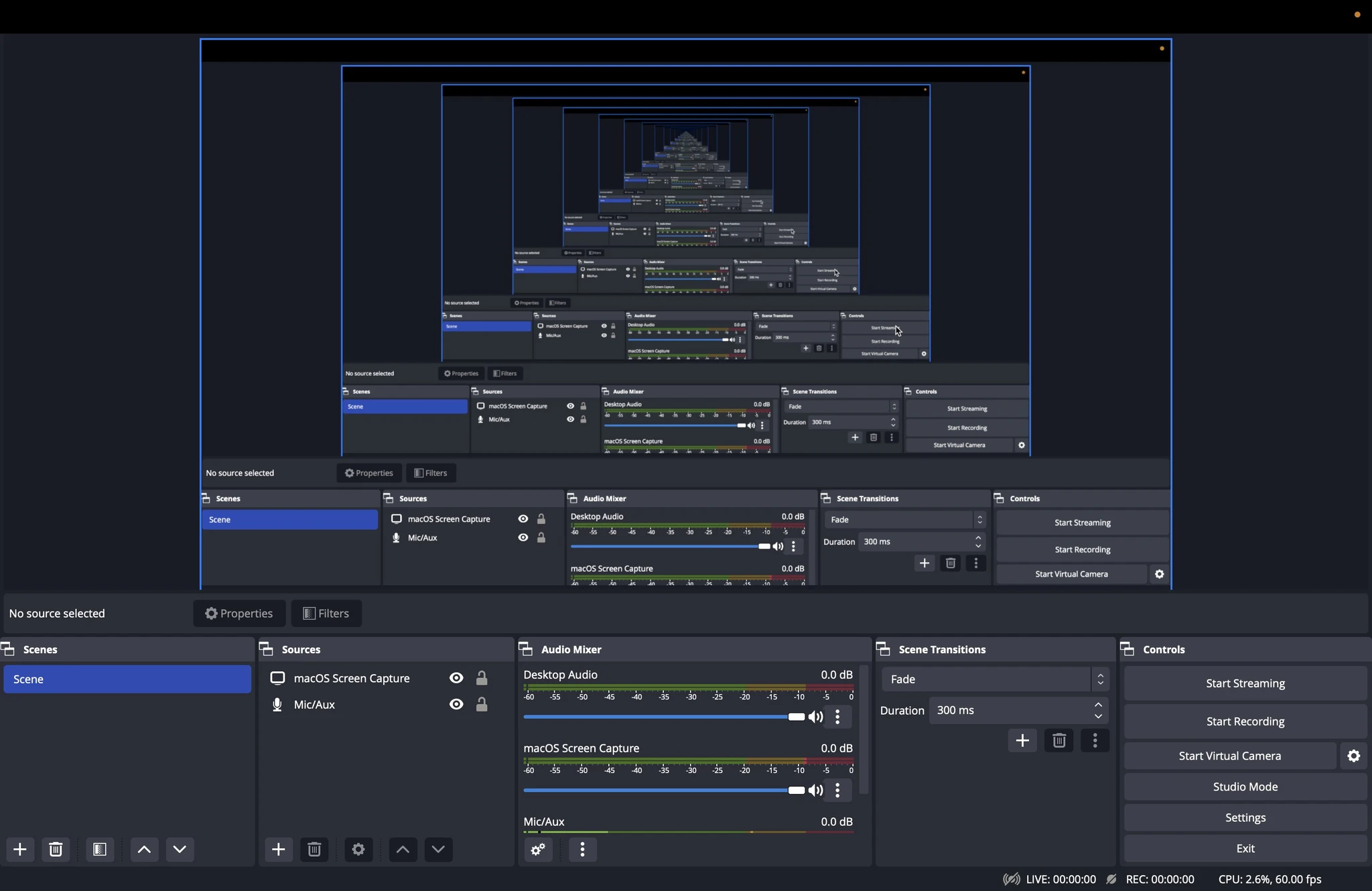Open scene filters icon in Scenes panel
The height and width of the screenshot is (891, 1372).
click(x=100, y=849)
